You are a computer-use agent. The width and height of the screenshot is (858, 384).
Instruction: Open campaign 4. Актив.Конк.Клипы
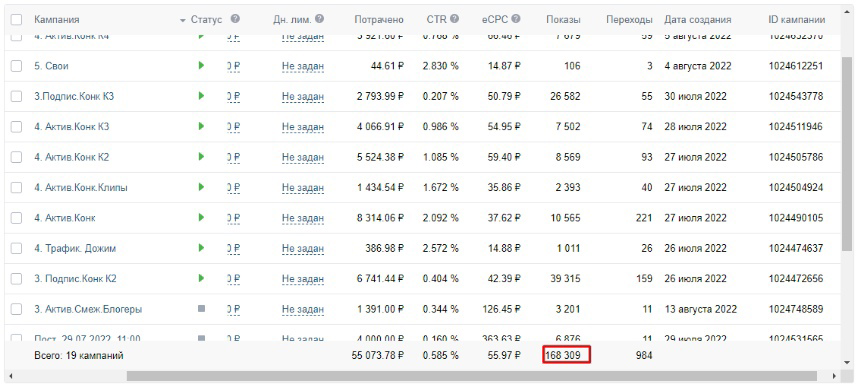click(x=81, y=188)
